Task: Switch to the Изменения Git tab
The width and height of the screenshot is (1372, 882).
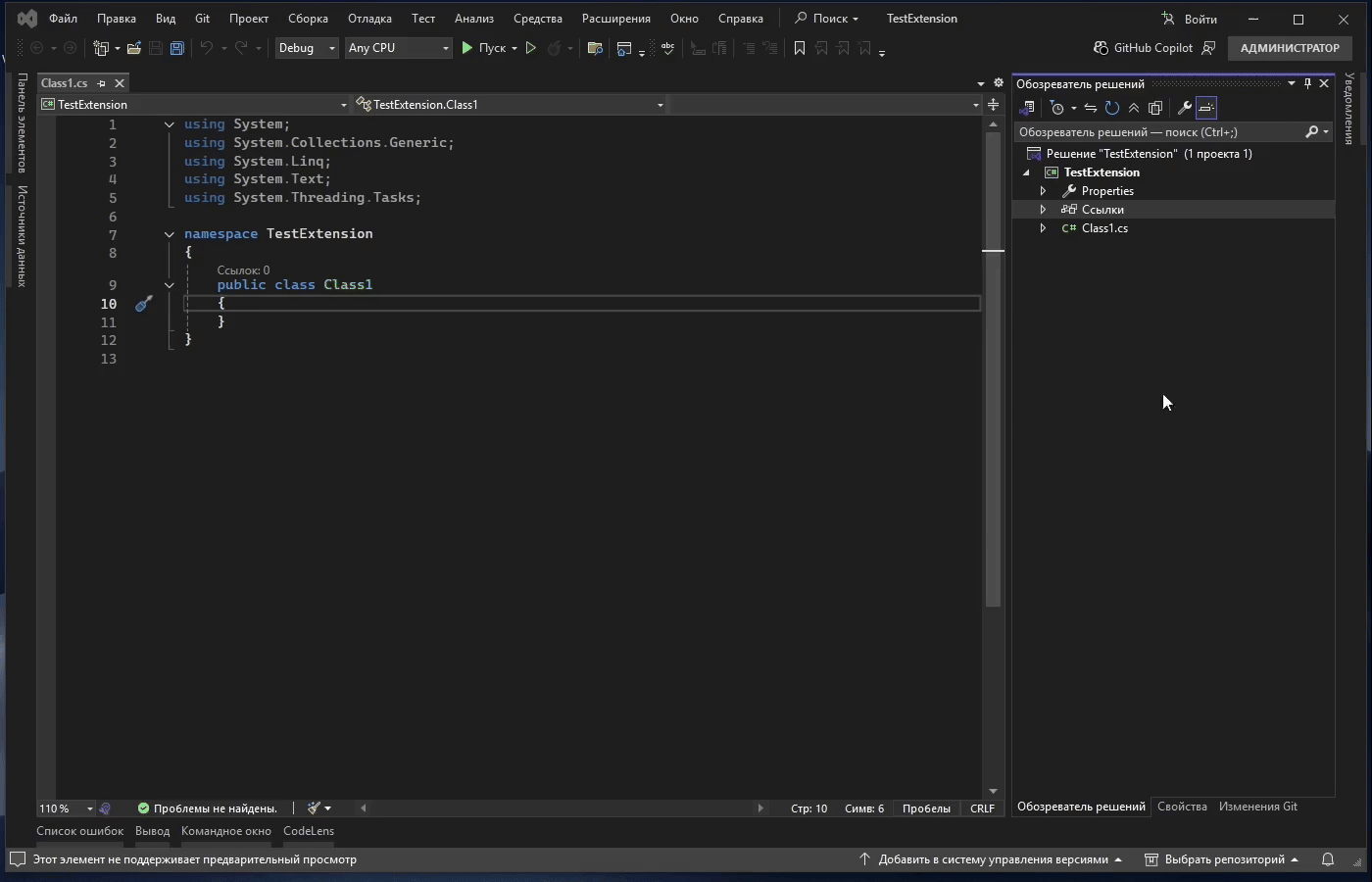Action: (x=1258, y=807)
